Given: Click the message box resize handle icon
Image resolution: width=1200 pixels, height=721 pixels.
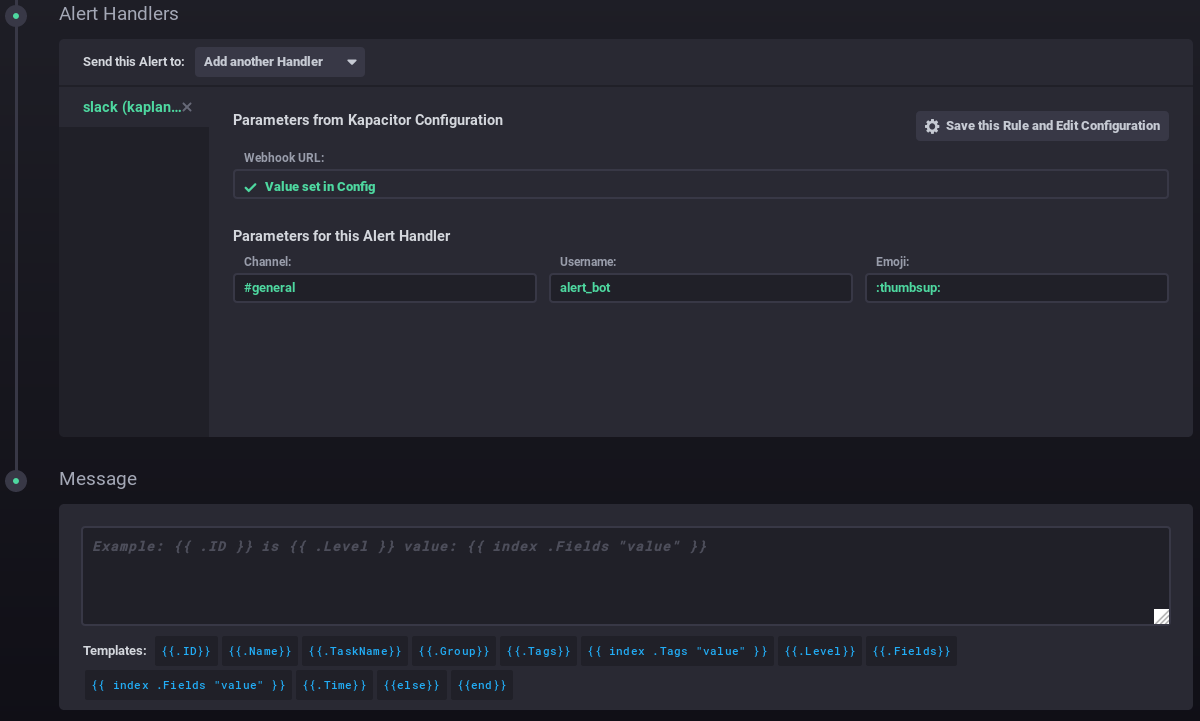Looking at the screenshot, I should pos(1161,616).
